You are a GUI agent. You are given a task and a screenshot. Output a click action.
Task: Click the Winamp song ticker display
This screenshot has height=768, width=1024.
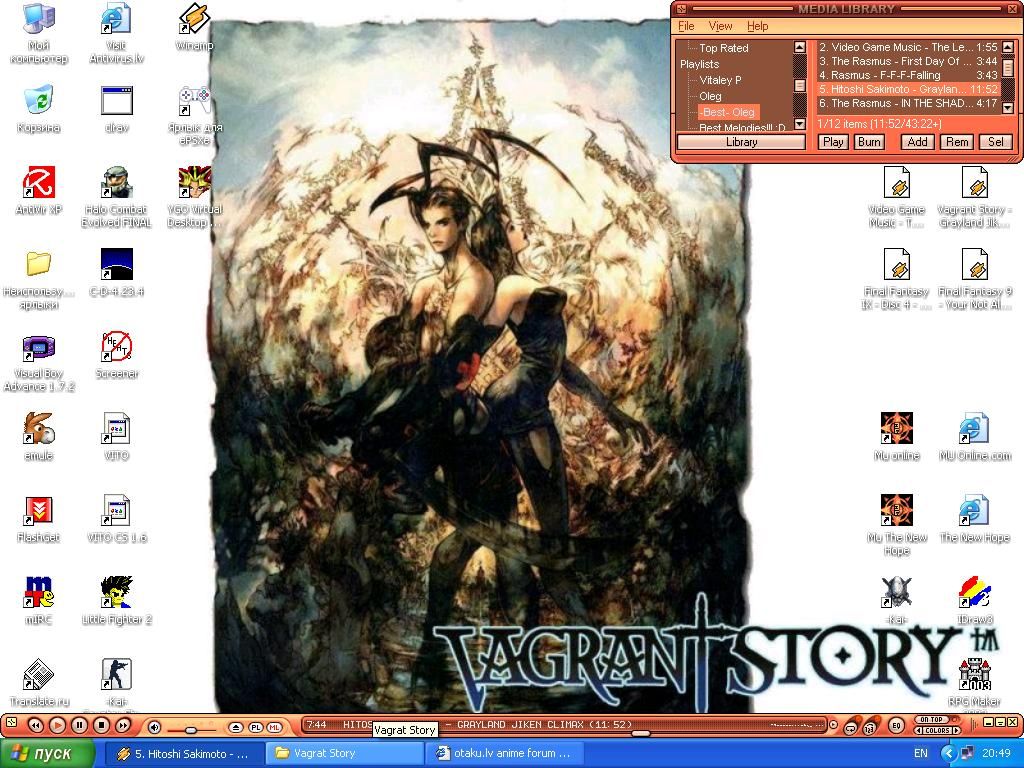coord(566,724)
